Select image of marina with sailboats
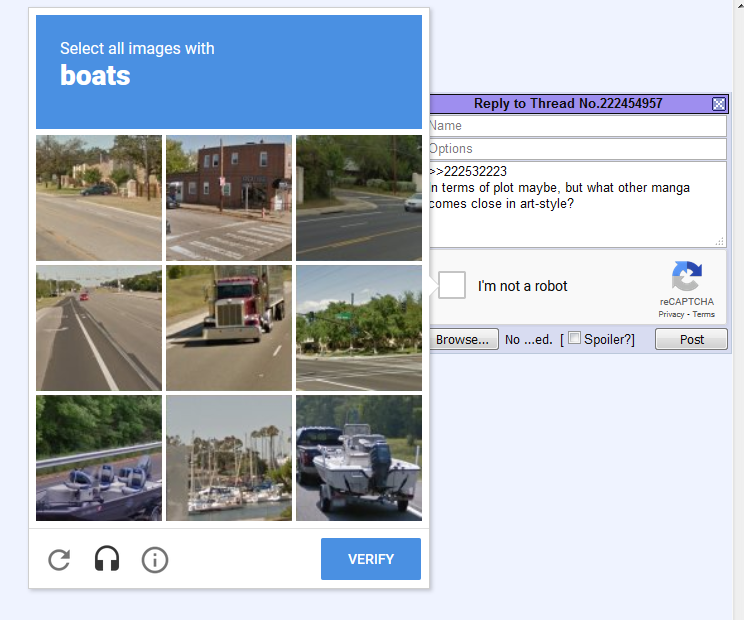The width and height of the screenshot is (744, 620). [x=229, y=458]
